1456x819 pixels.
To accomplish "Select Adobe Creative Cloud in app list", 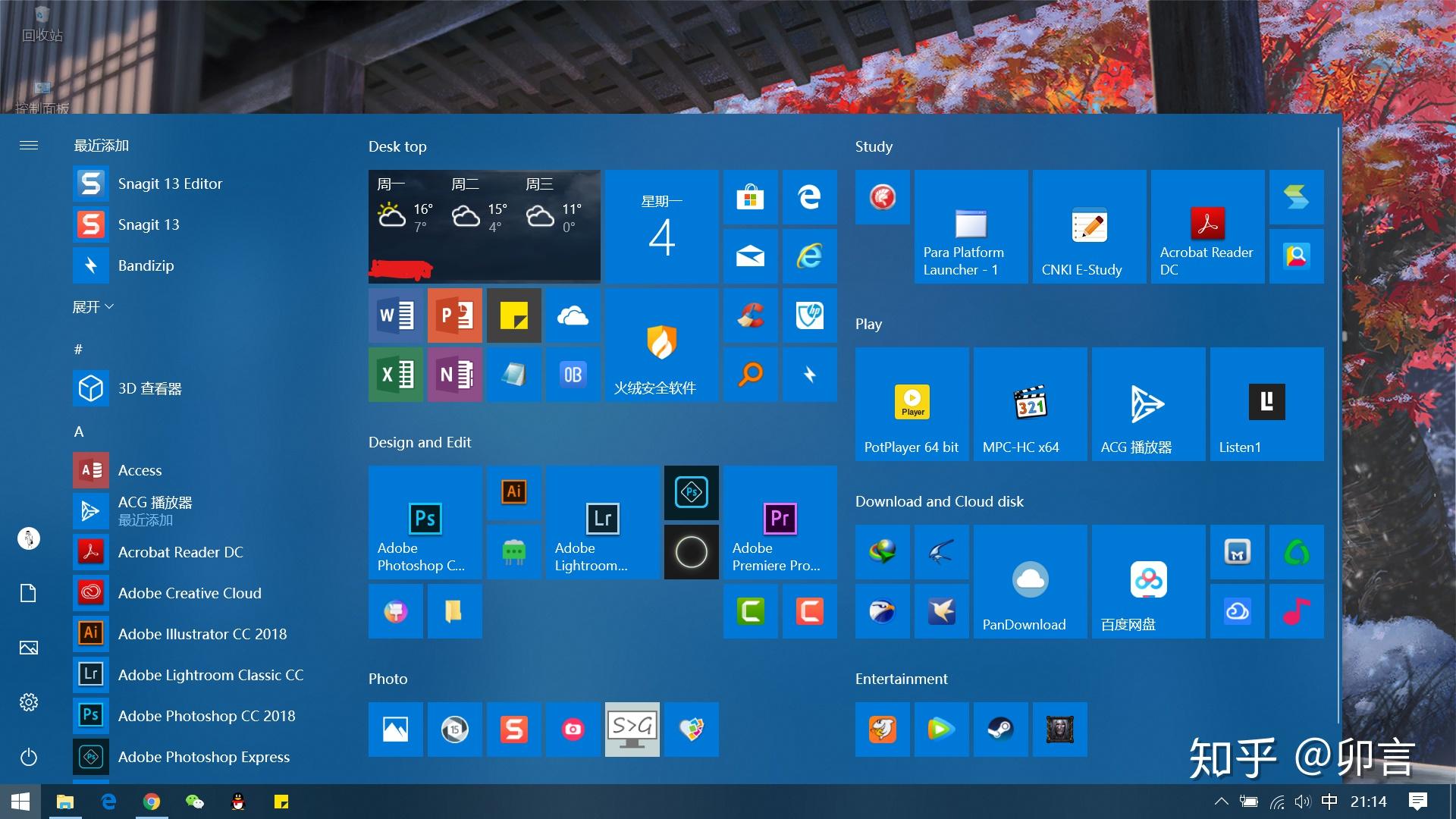I will tap(190, 593).
